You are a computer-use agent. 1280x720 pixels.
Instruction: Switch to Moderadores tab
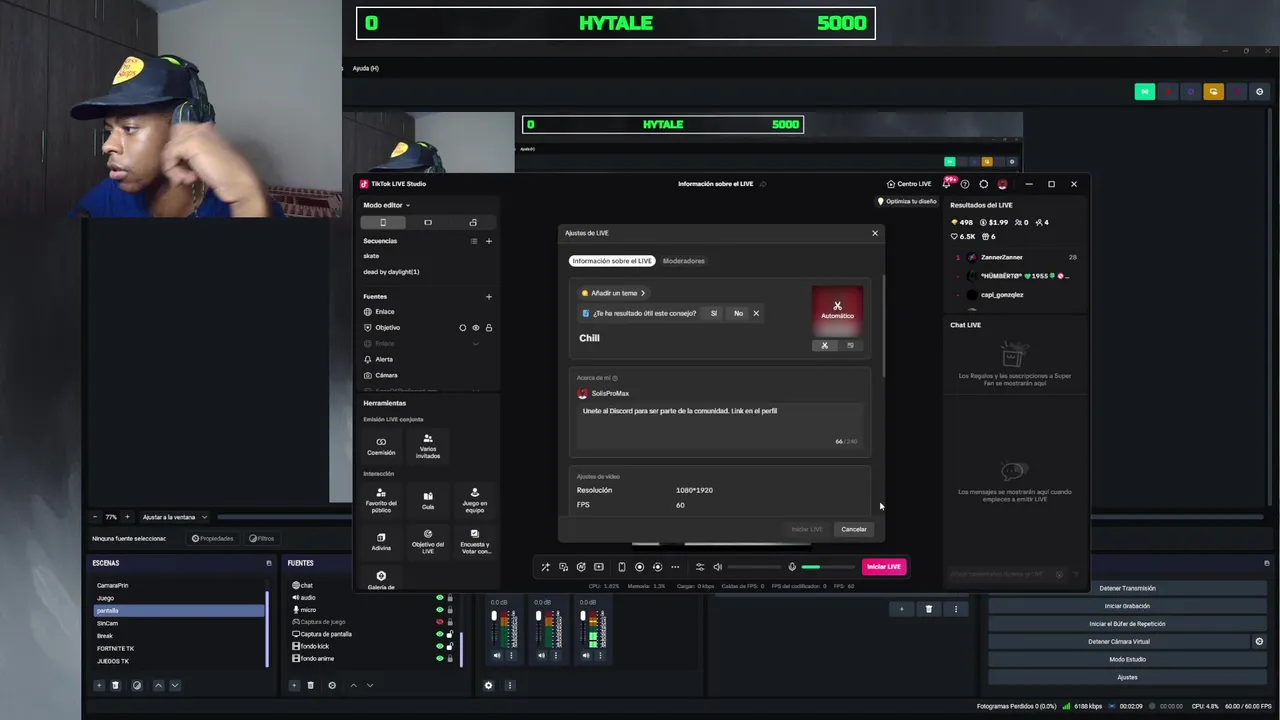click(x=684, y=261)
